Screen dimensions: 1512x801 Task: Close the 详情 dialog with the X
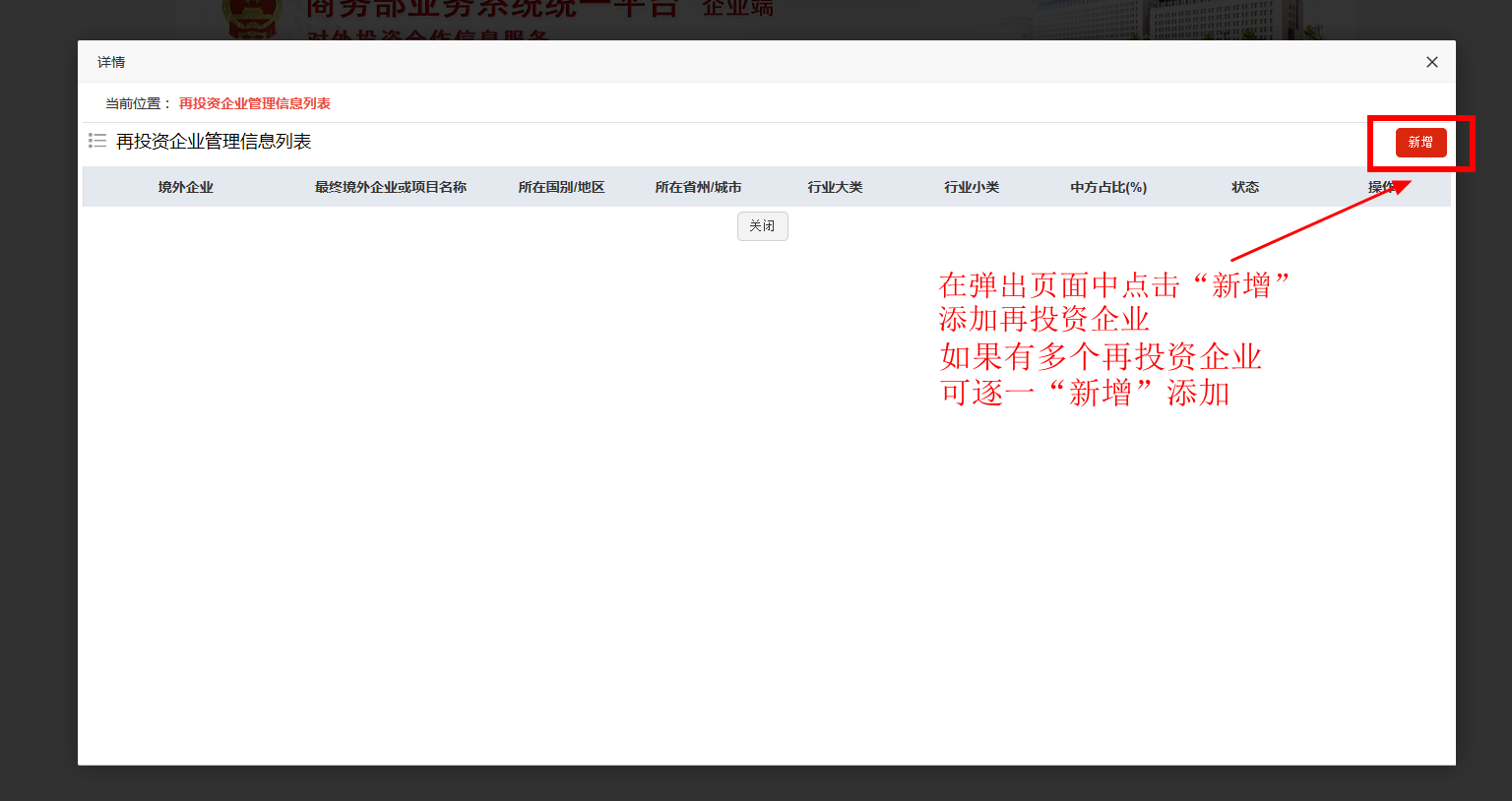[1431, 62]
